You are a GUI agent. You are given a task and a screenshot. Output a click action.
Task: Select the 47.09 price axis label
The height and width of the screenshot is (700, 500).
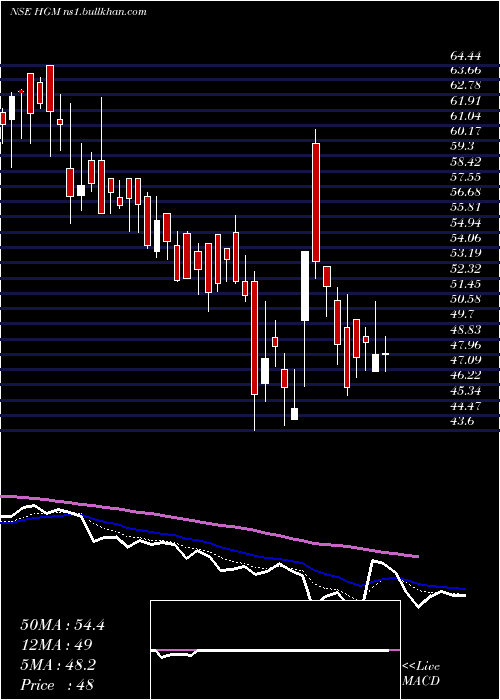pyautogui.click(x=466, y=360)
